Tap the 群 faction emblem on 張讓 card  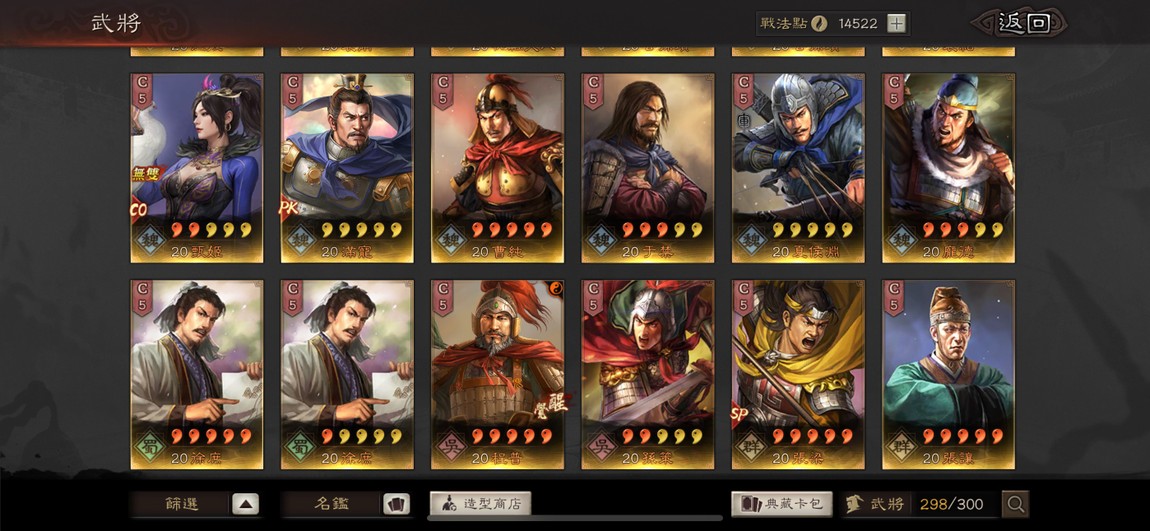click(x=901, y=447)
